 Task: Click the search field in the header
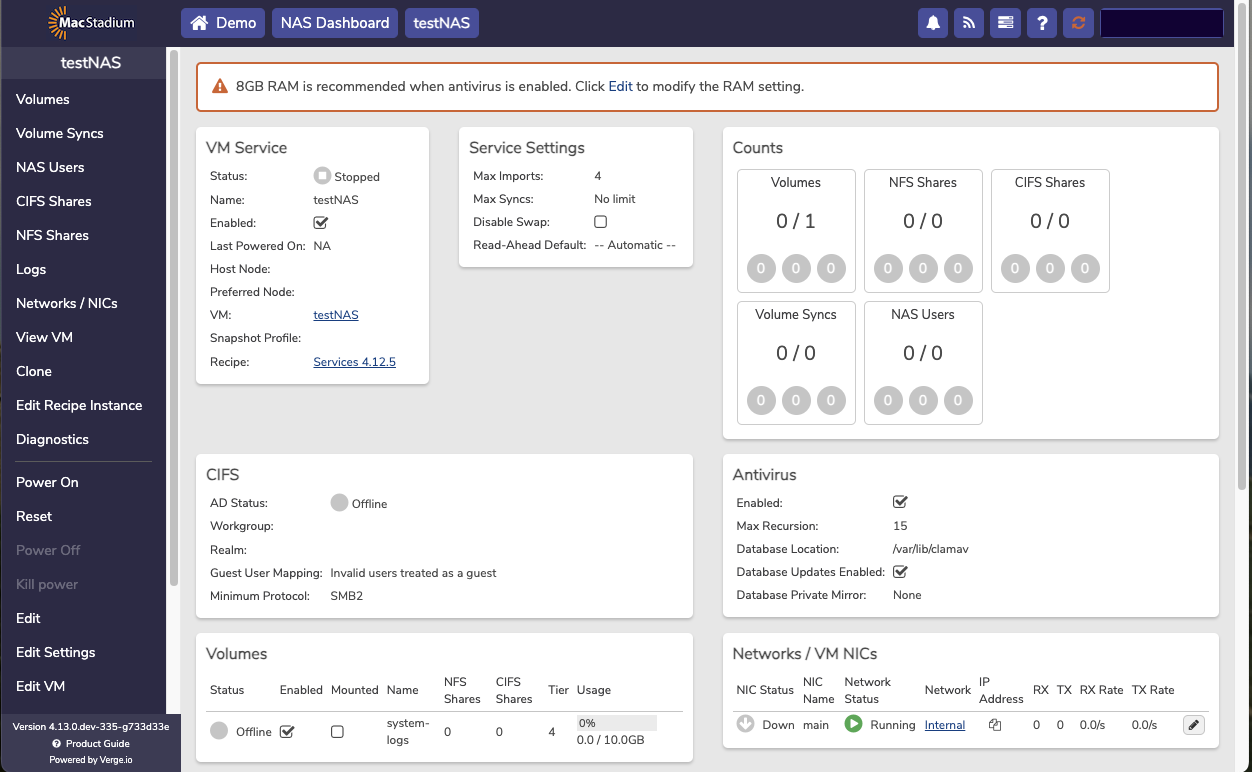point(1161,23)
